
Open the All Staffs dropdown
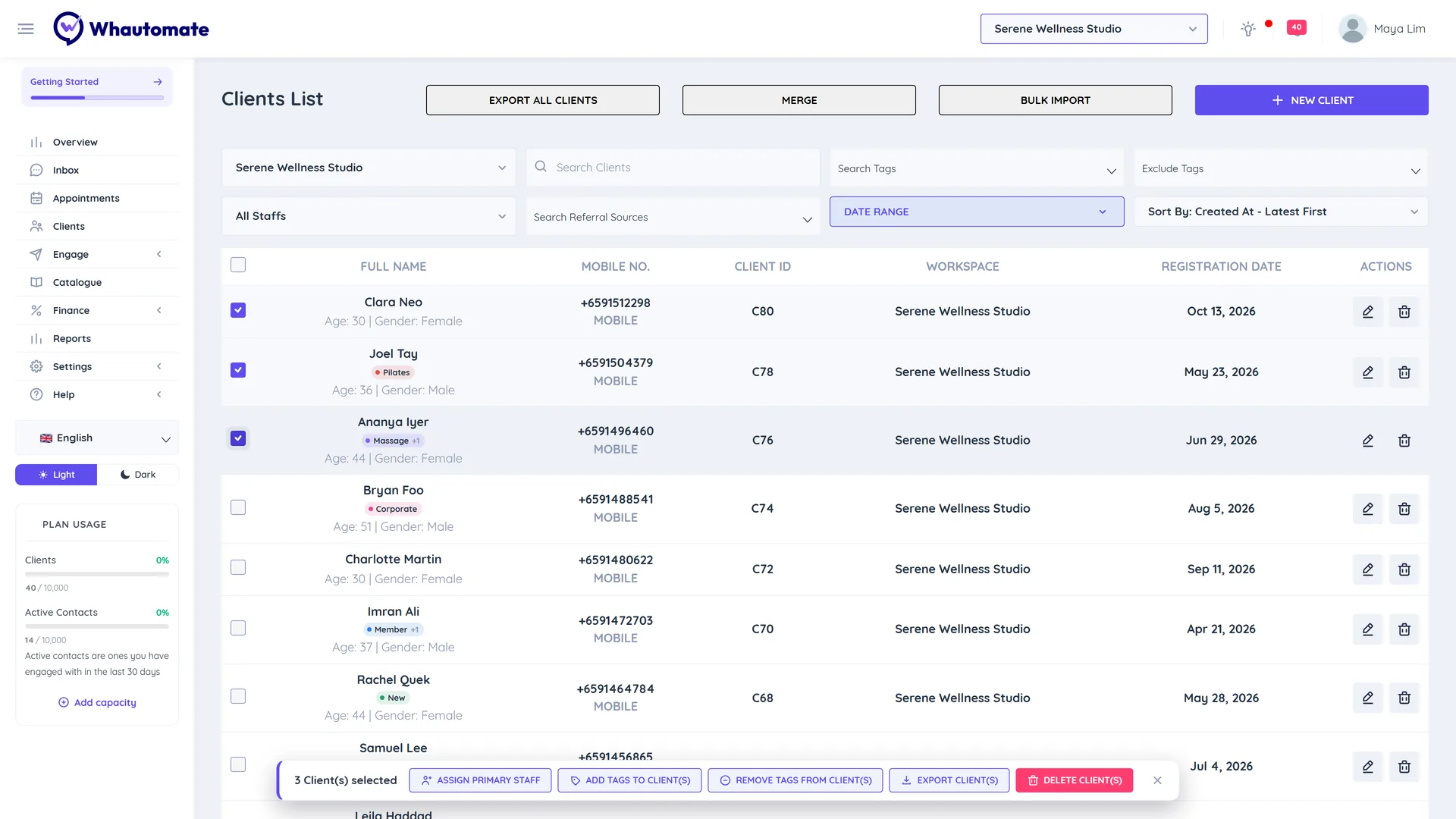[369, 216]
